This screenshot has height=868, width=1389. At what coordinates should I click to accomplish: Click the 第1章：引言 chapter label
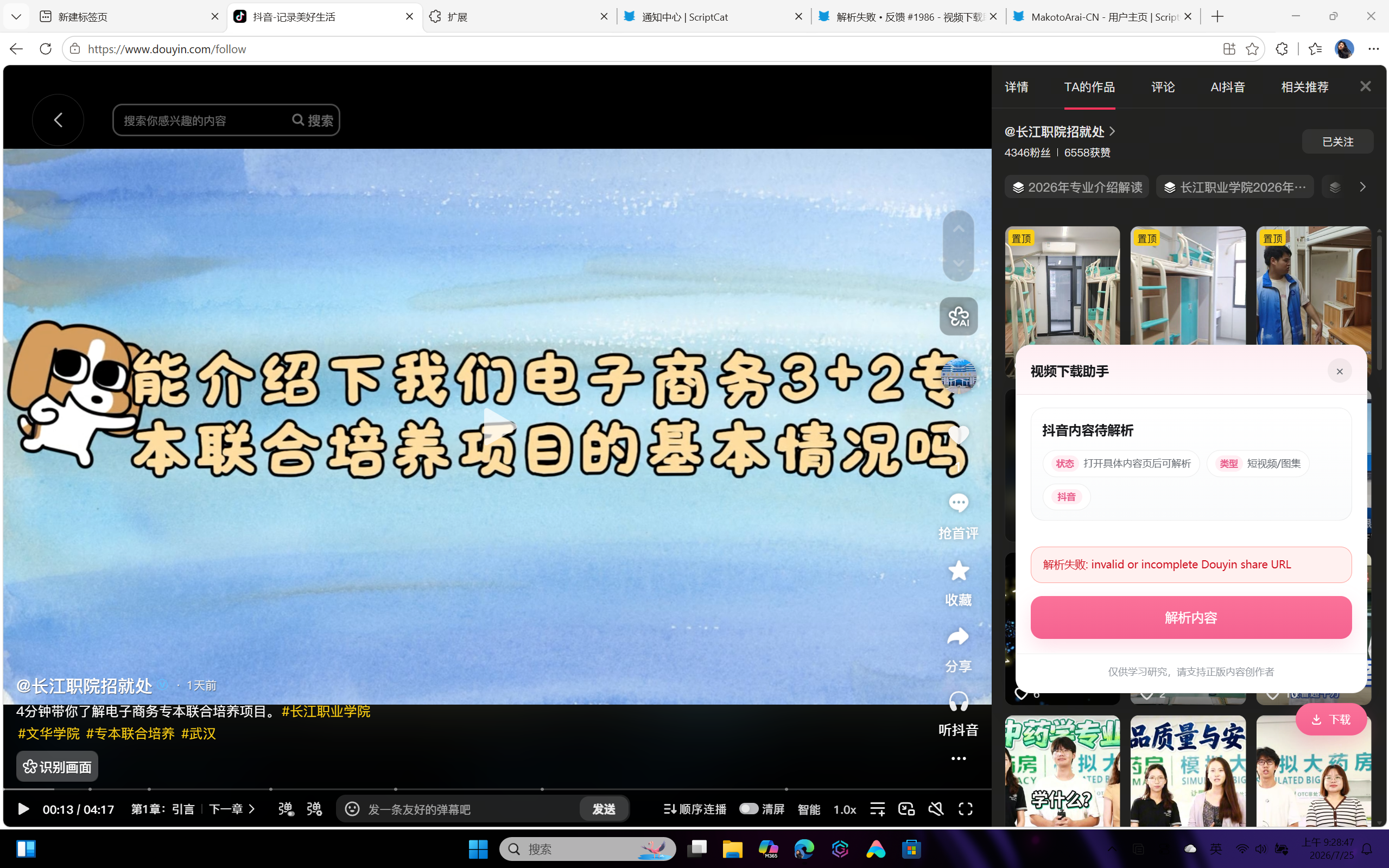click(162, 809)
